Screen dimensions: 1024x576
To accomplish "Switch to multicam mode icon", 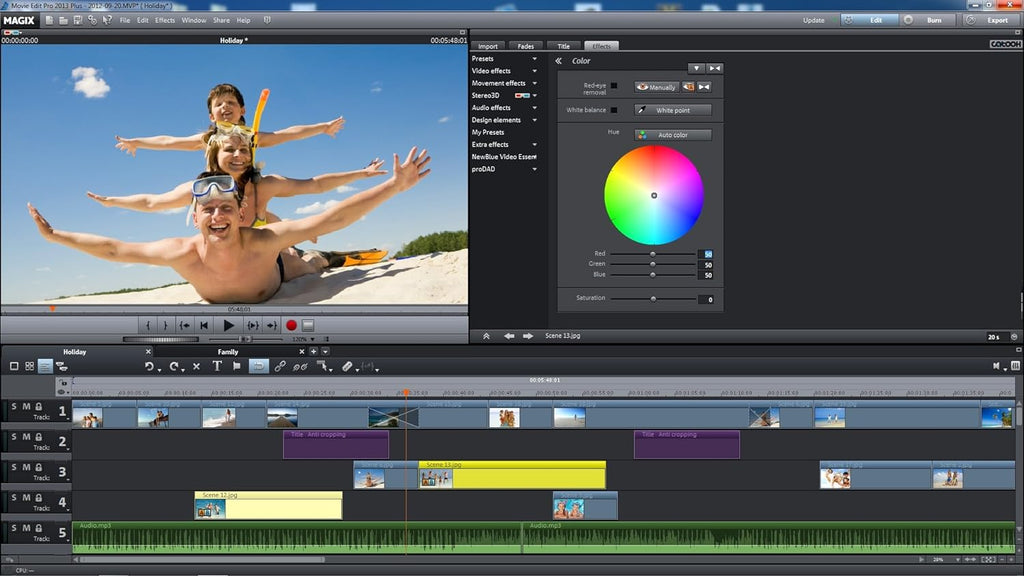I will click(x=61, y=366).
